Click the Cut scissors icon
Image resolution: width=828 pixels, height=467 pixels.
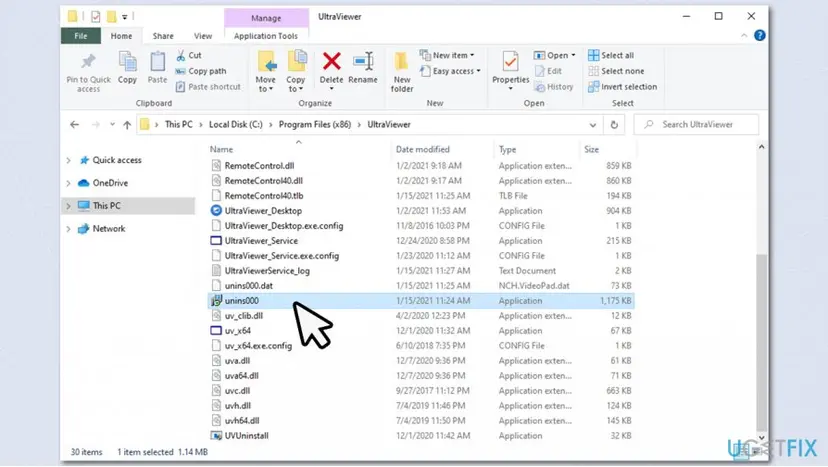(181, 55)
